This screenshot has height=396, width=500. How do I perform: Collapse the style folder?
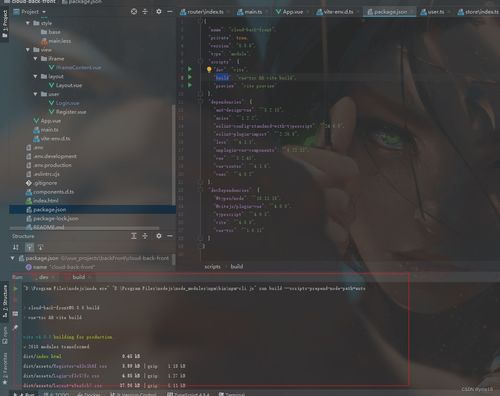click(x=28, y=23)
